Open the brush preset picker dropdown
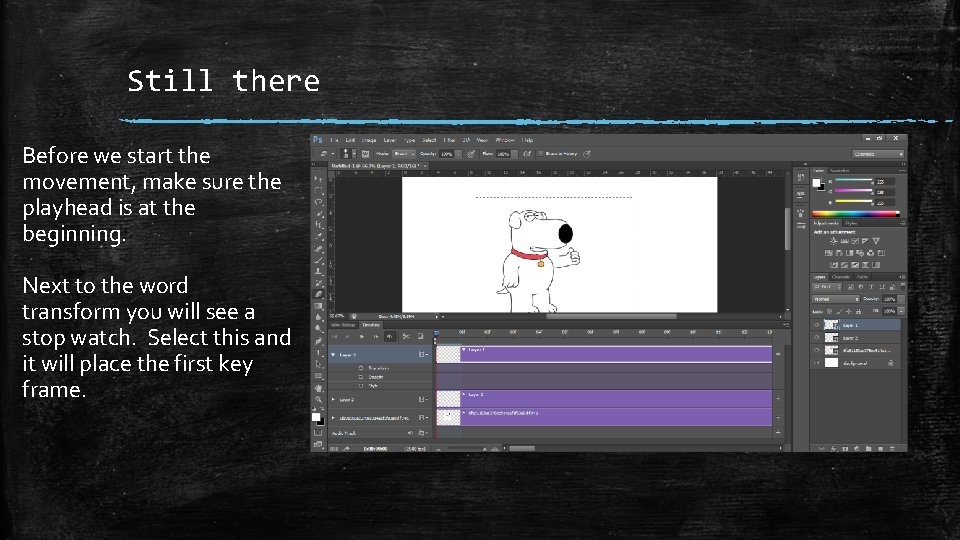Image resolution: width=960 pixels, height=540 pixels. (354, 154)
